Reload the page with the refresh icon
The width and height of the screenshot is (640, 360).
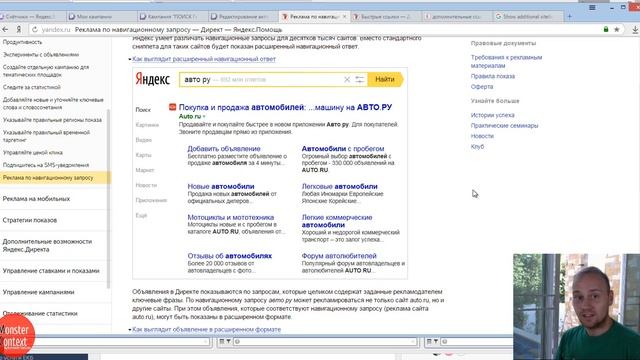pos(35,29)
